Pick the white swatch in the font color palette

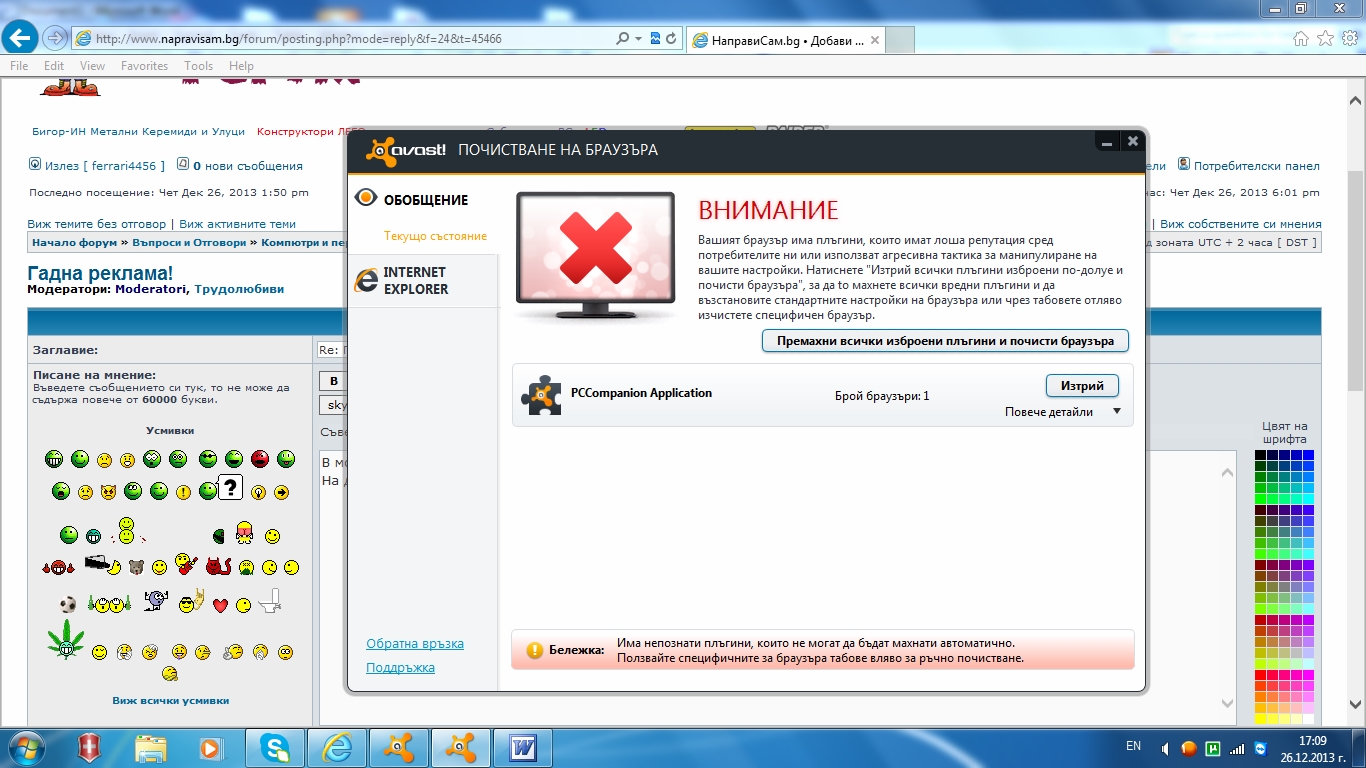1308,719
